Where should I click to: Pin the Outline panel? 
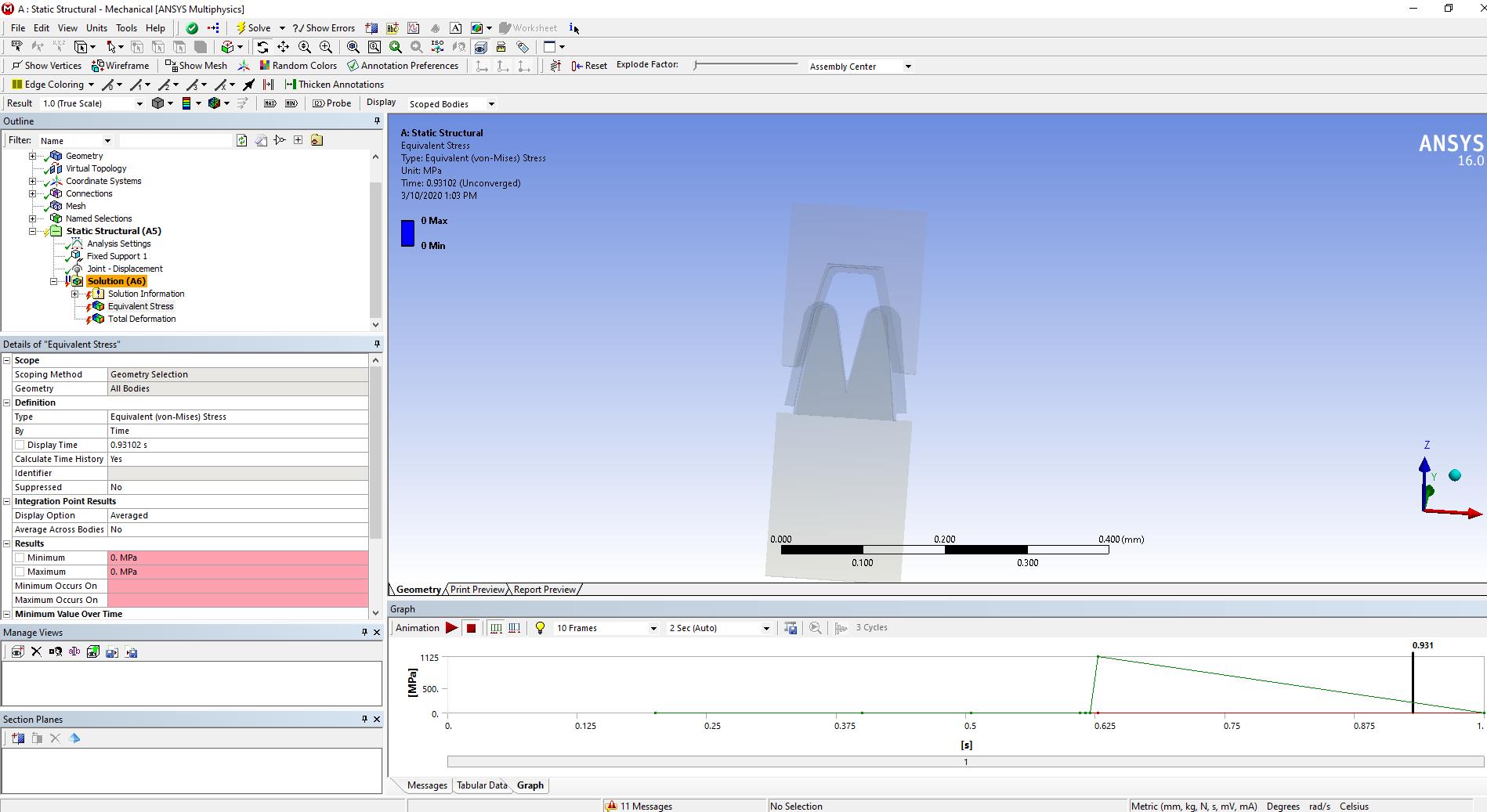tap(377, 121)
